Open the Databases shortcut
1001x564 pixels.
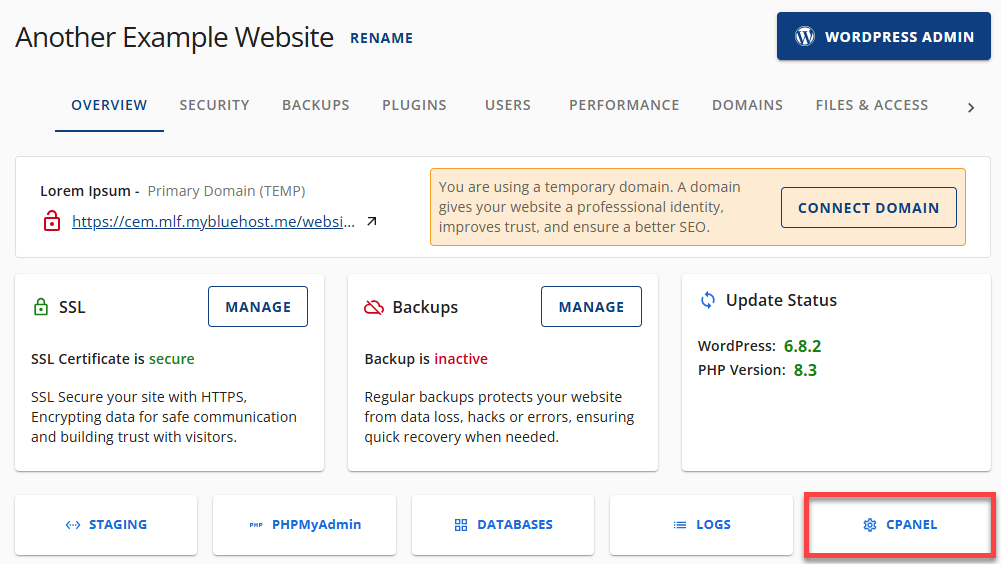click(x=502, y=525)
